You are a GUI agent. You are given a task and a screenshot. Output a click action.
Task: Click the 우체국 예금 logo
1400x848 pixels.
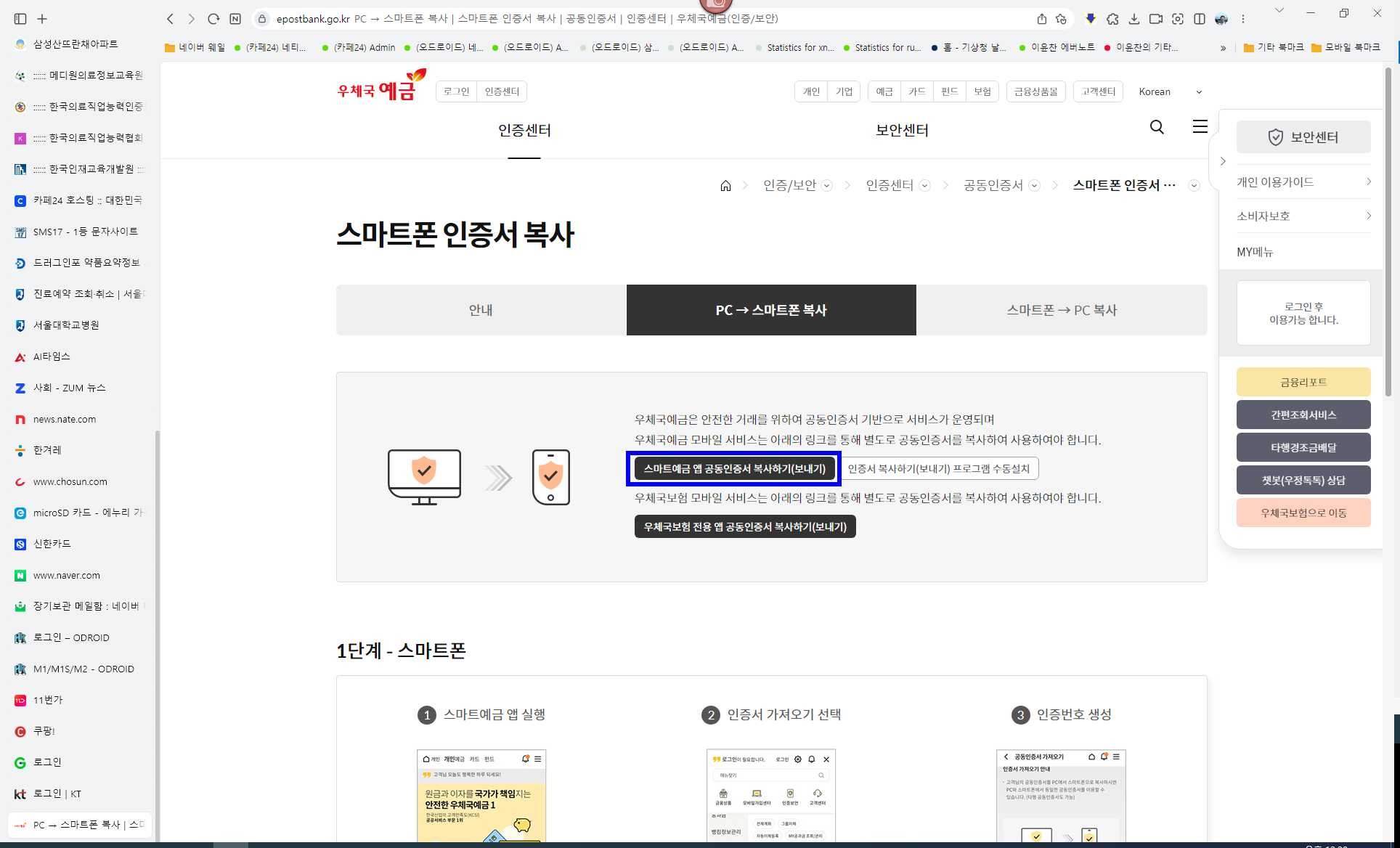coord(381,86)
